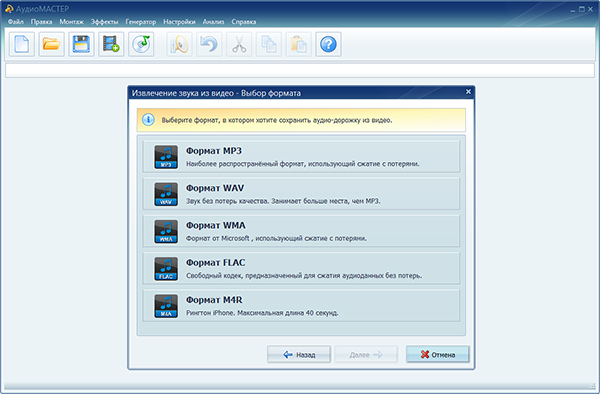600x394 pixels.
Task: Select the Формат MP3 heading
Action: click(214, 151)
